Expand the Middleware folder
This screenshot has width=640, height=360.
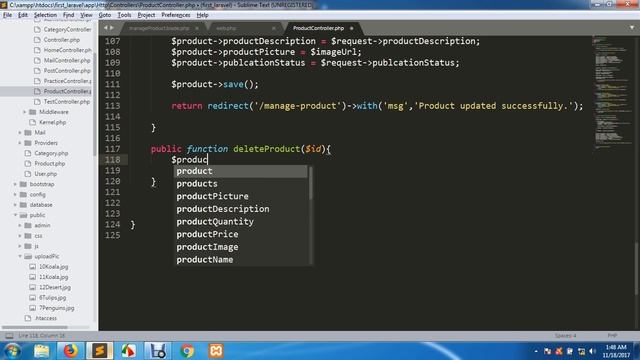tap(24, 112)
